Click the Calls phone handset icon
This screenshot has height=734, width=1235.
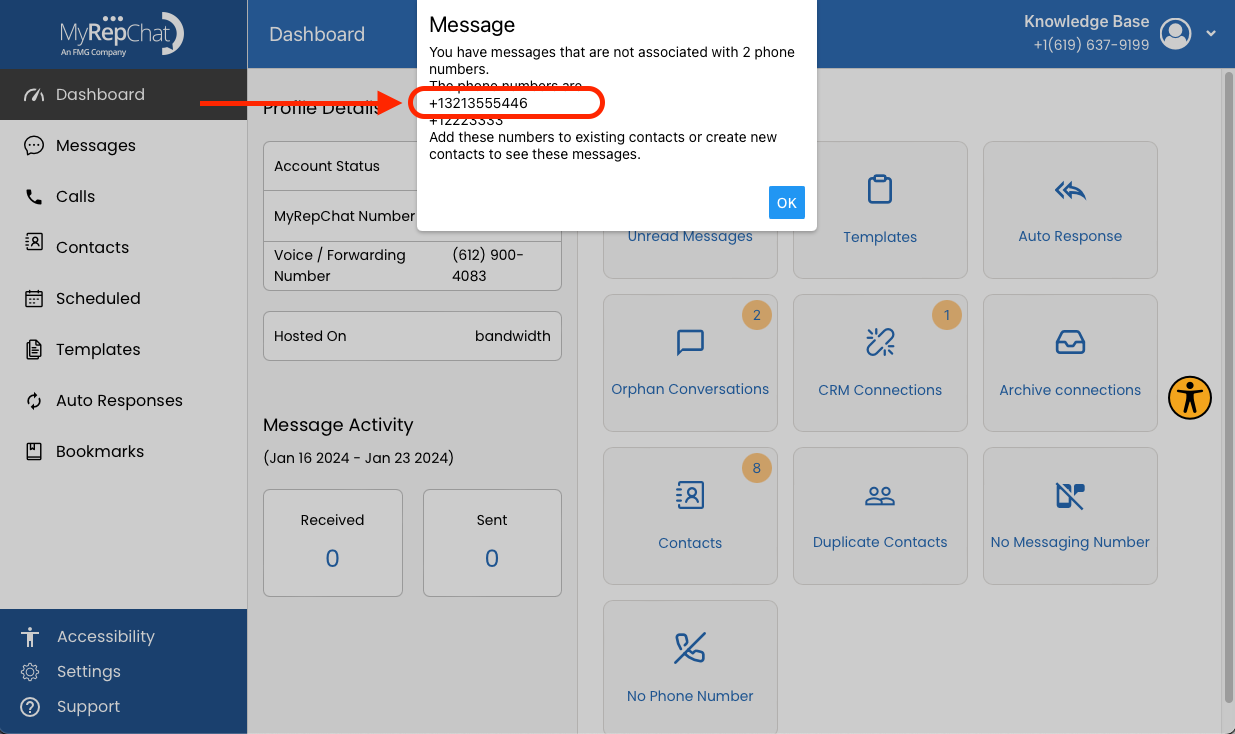coord(34,197)
